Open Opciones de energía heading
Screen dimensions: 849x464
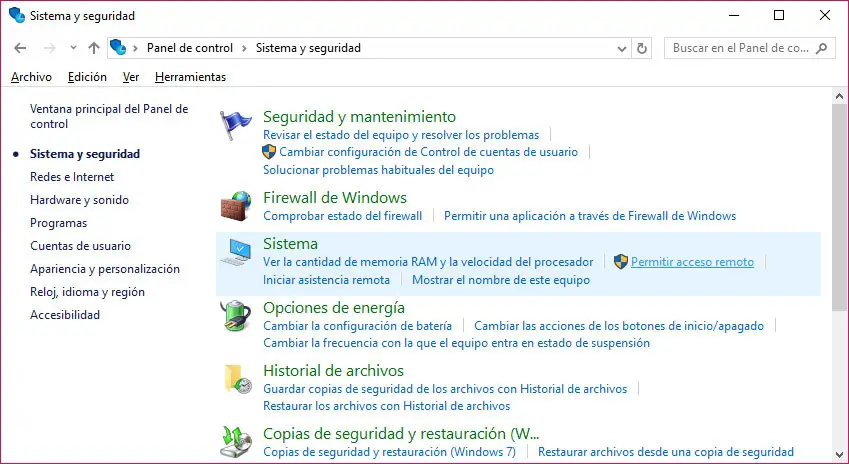(334, 308)
